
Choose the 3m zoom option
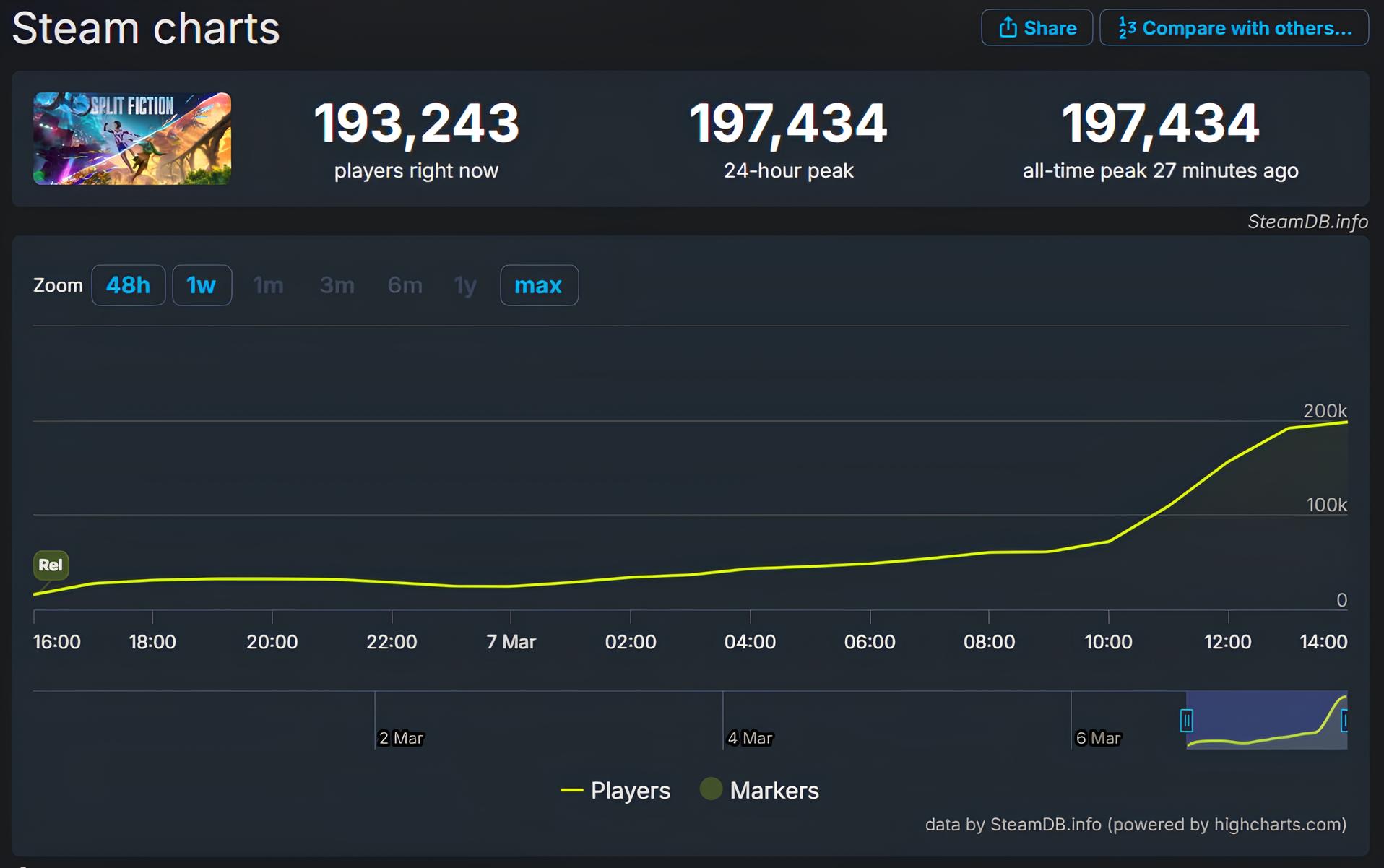pos(337,285)
